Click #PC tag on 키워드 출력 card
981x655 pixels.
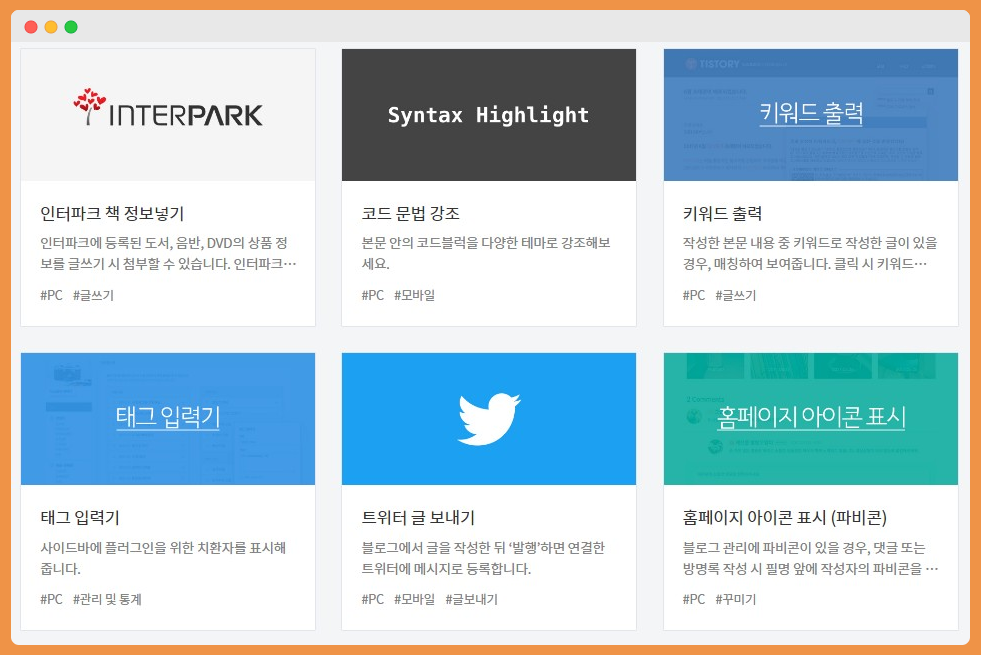694,295
